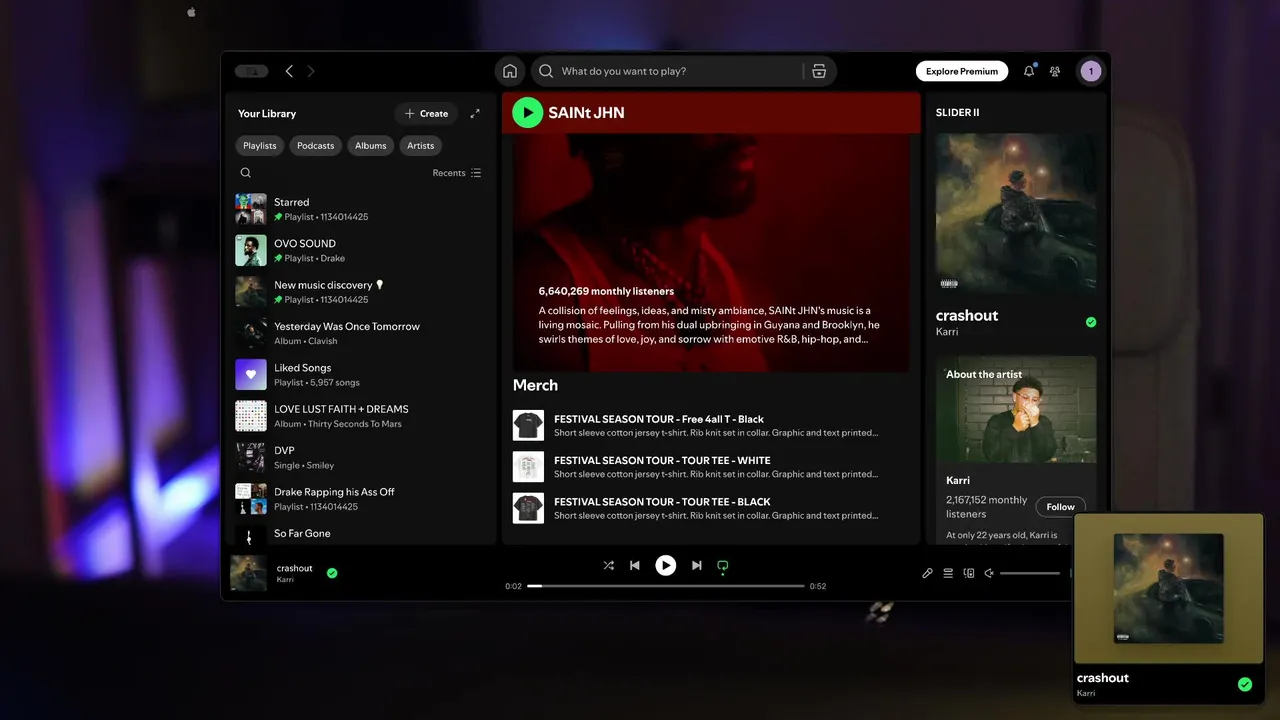Open the OVO SOUND playlist
The width and height of the screenshot is (1280, 720).
(x=360, y=250)
